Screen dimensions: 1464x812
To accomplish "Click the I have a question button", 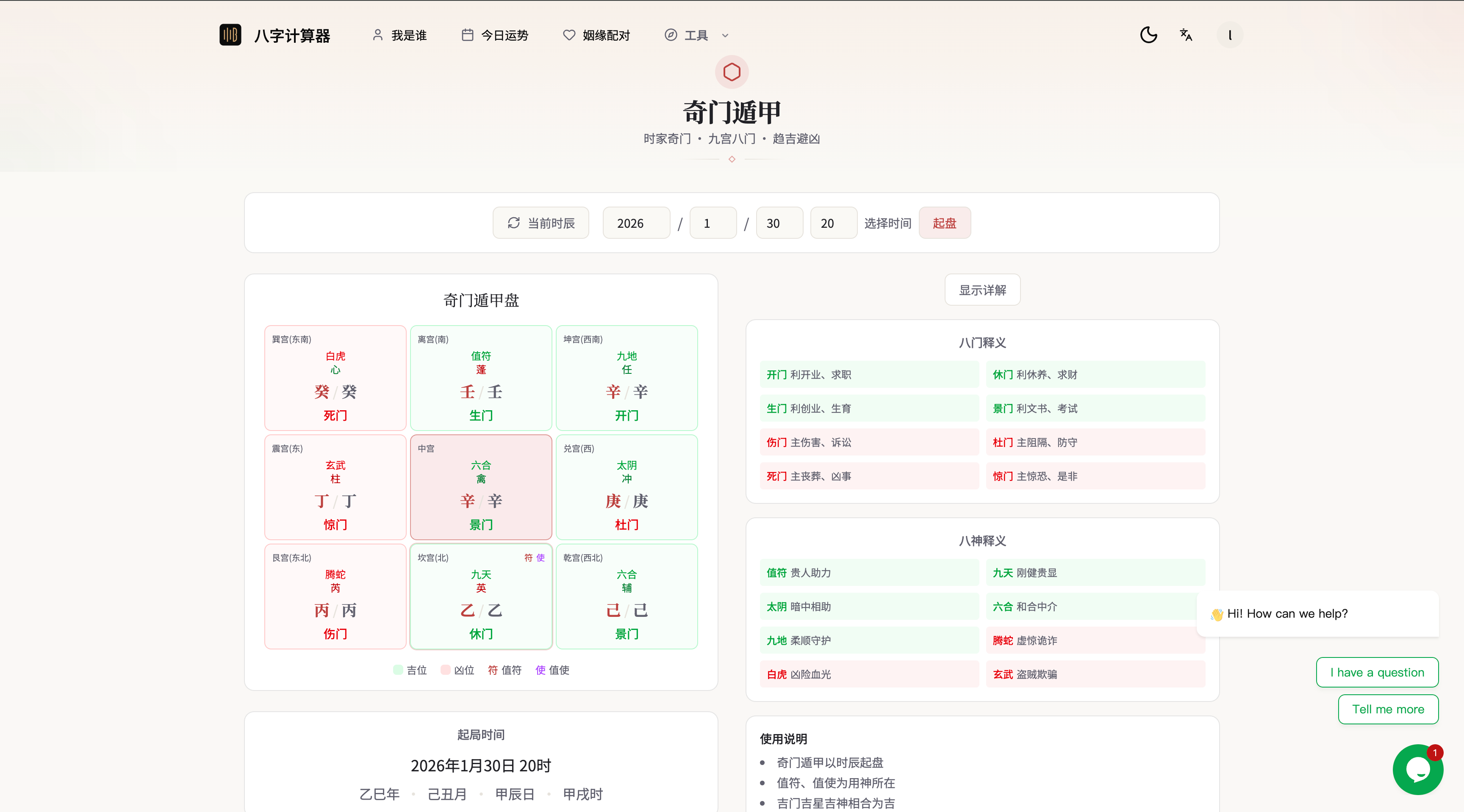I will pos(1378,672).
